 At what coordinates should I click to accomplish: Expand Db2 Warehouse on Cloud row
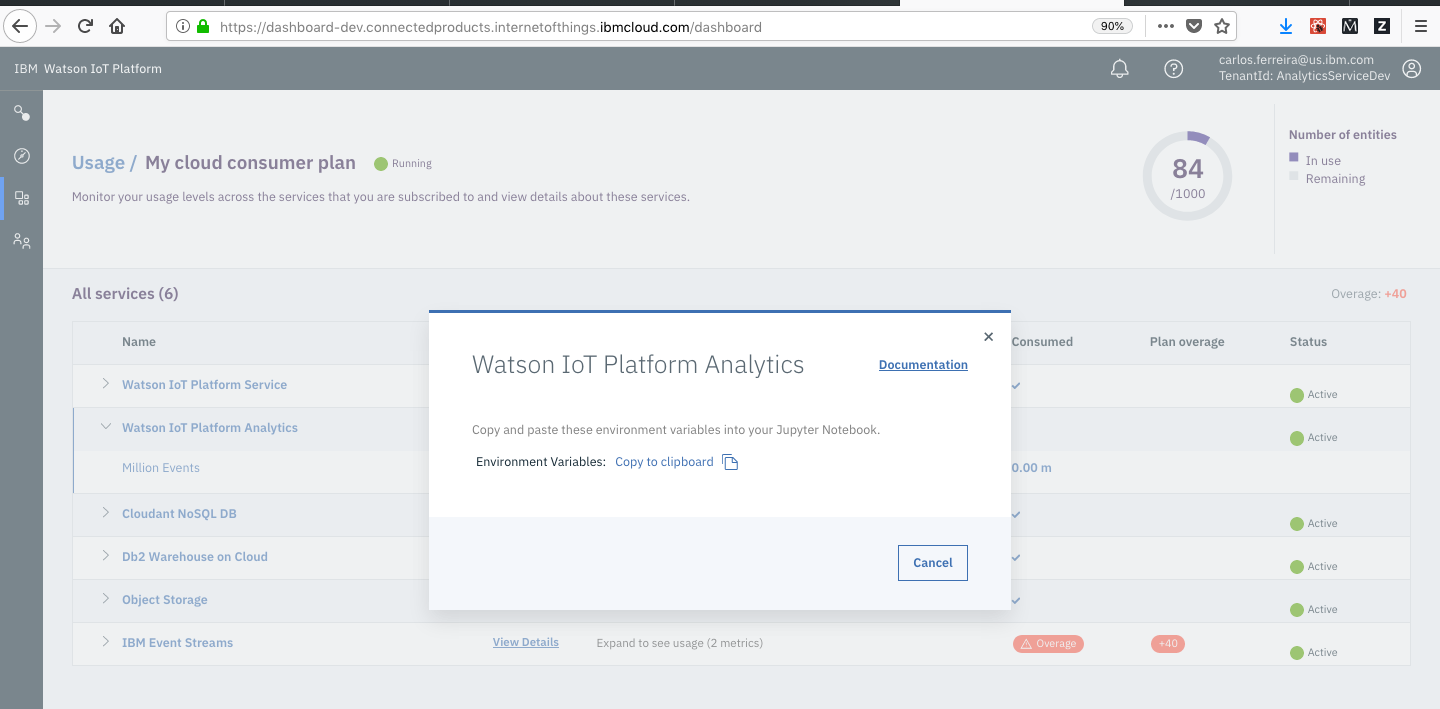coord(105,556)
